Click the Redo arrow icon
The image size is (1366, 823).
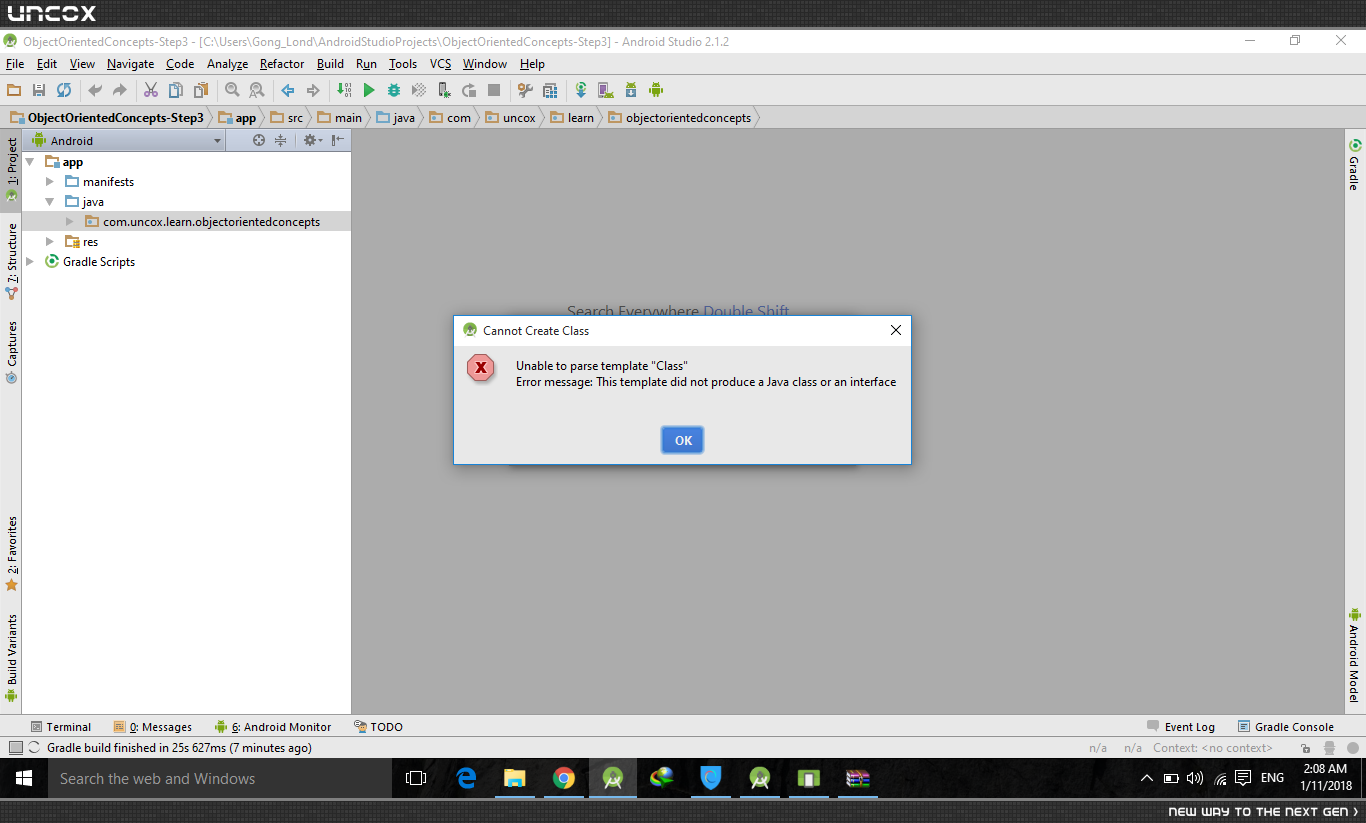(x=120, y=90)
